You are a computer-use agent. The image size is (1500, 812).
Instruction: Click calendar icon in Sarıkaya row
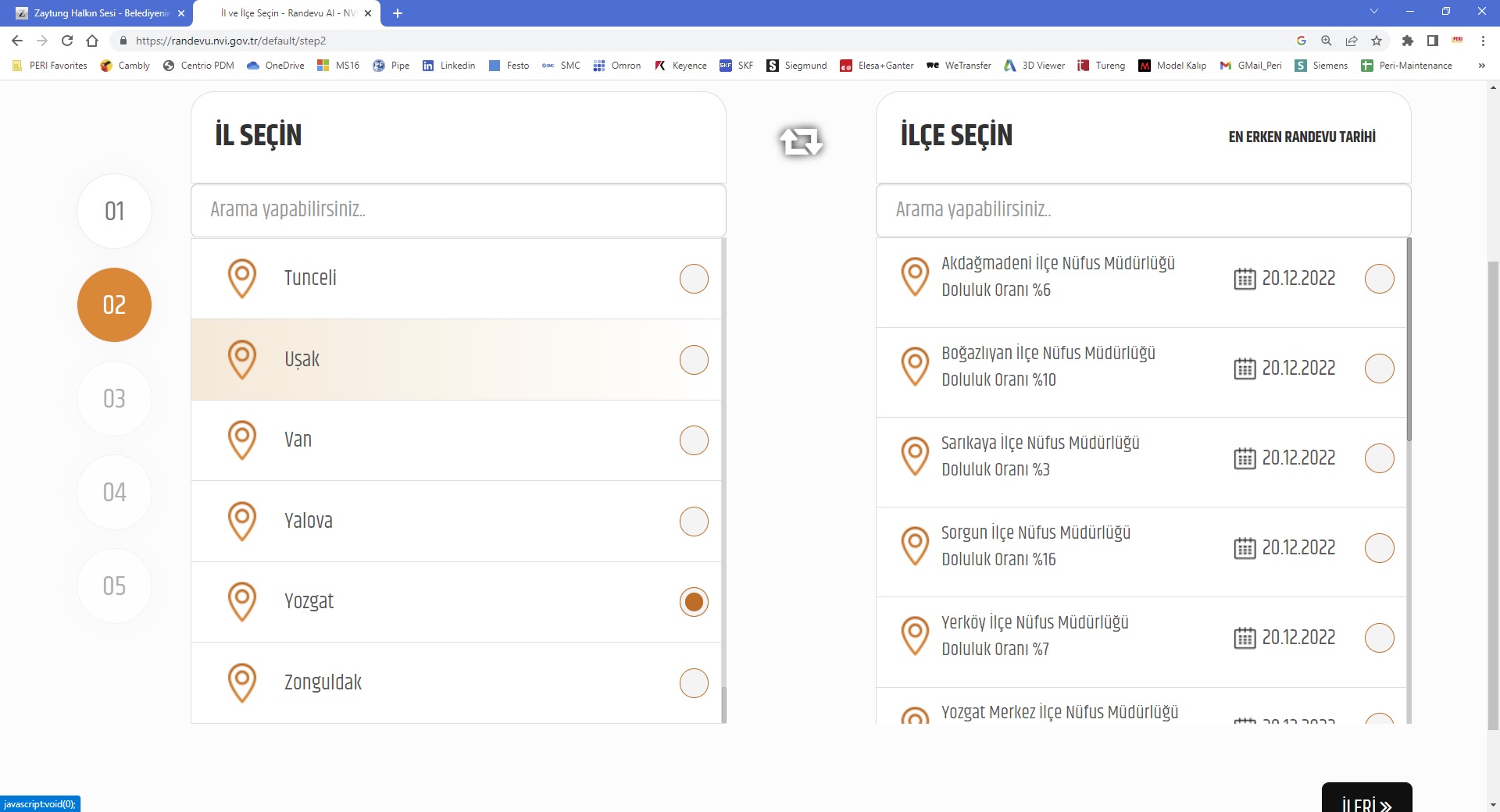1245,458
